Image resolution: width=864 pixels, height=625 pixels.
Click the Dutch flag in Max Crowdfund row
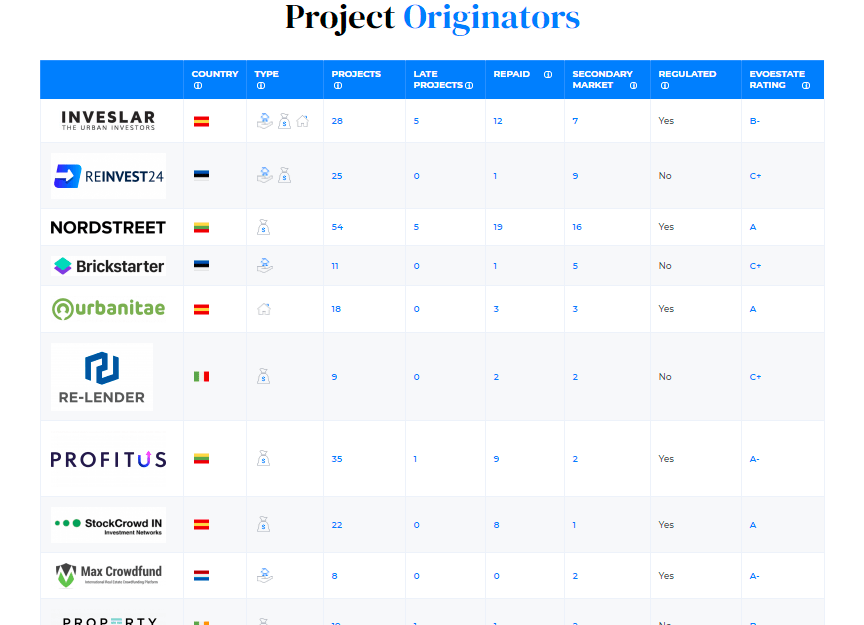tap(201, 576)
